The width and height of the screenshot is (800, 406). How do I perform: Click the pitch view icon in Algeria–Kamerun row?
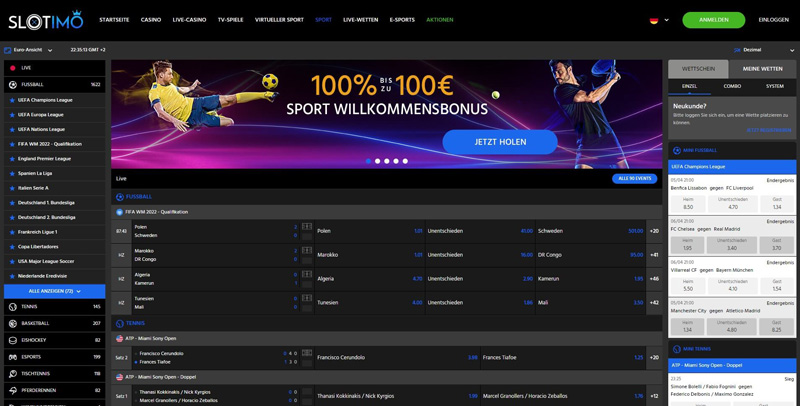click(x=307, y=274)
